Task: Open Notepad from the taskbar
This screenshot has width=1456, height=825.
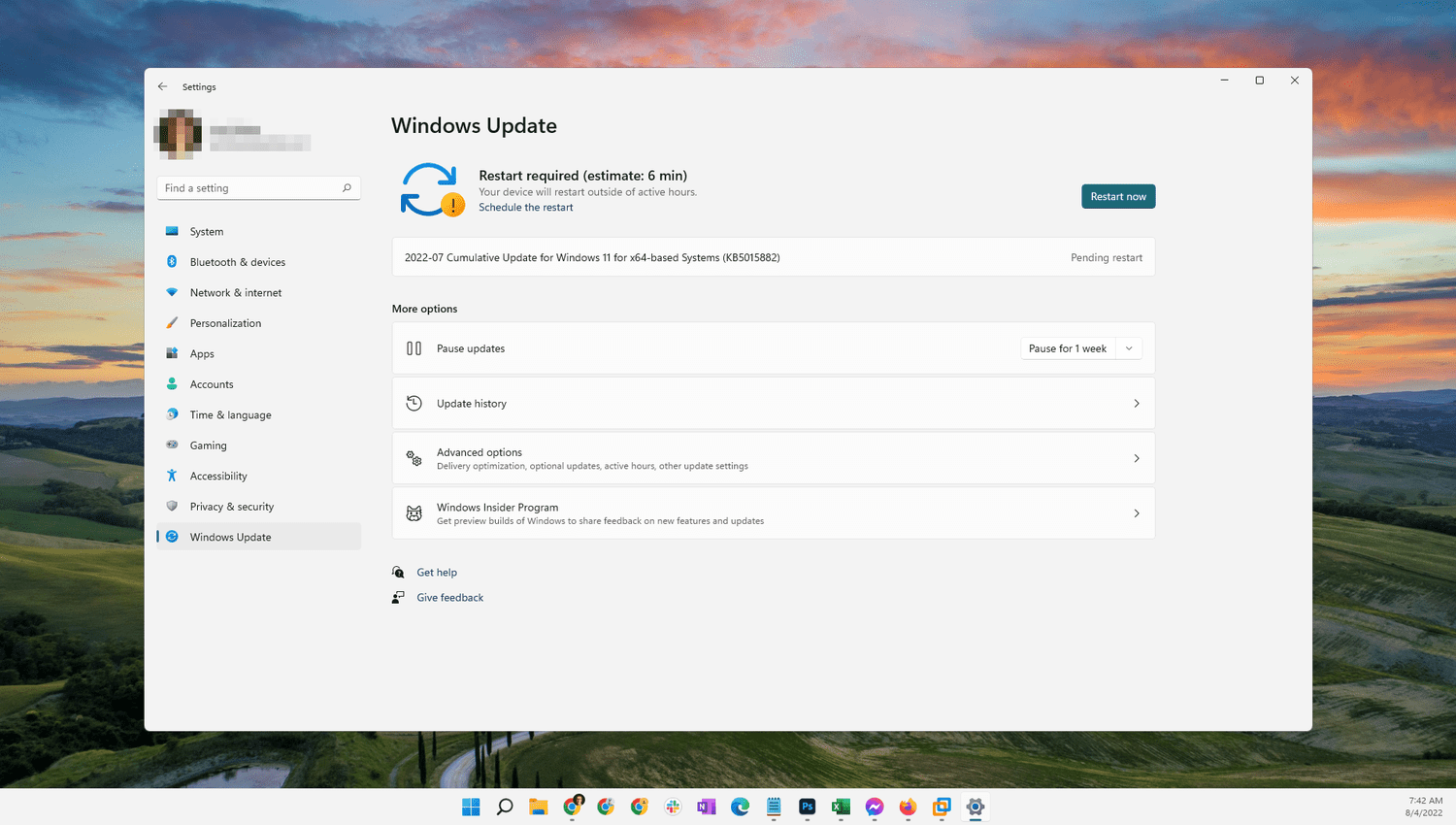Action: (x=774, y=807)
